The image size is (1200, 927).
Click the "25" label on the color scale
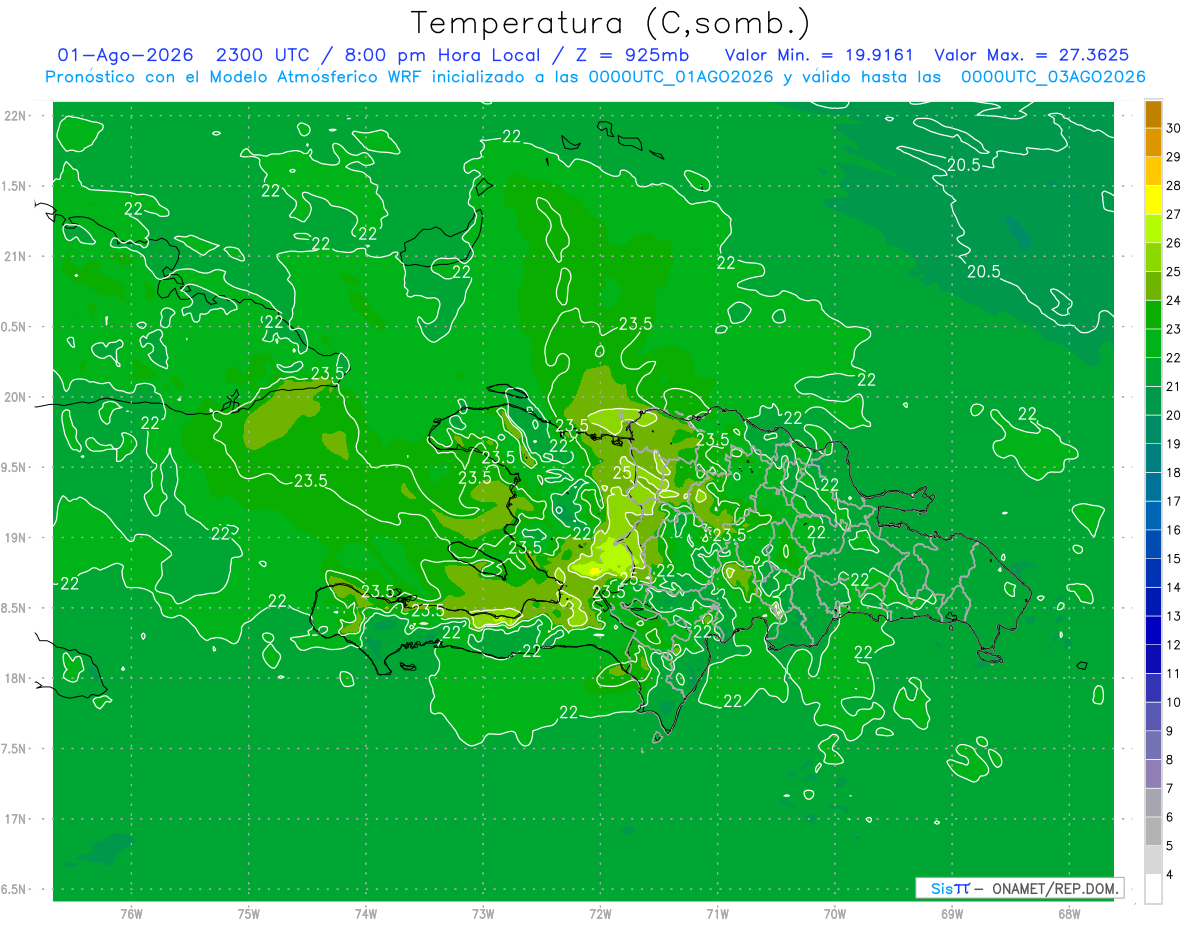1174,272
